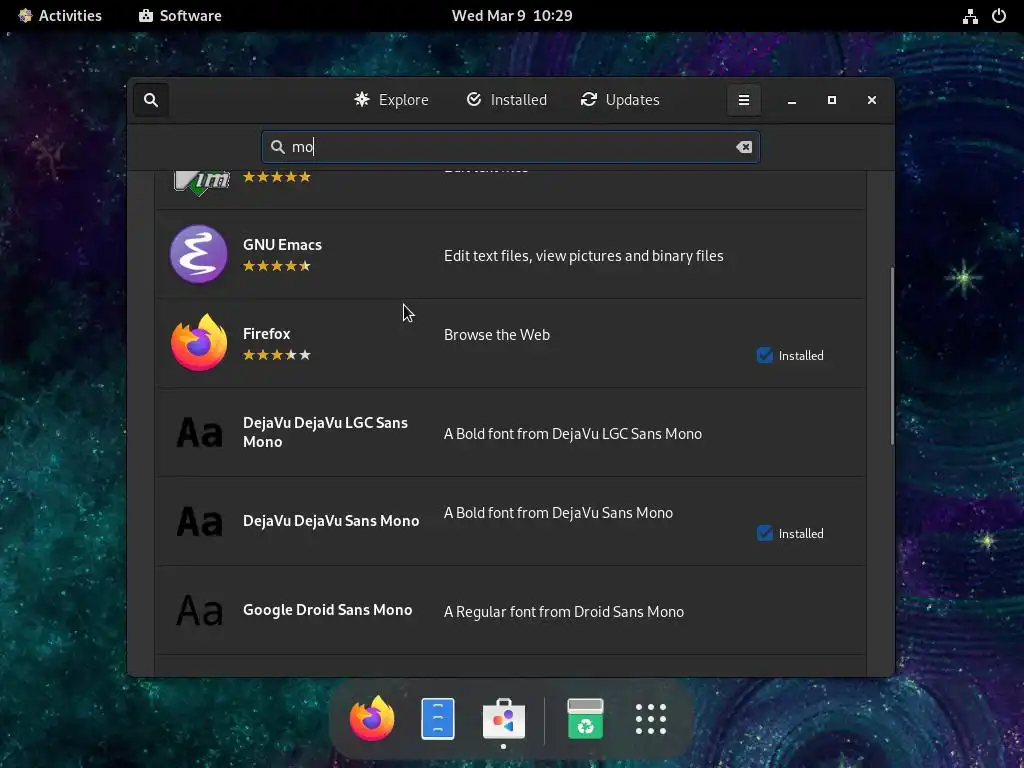Click the partially visible top app icon
Screen dimensions: 1024x768
(x=201, y=182)
